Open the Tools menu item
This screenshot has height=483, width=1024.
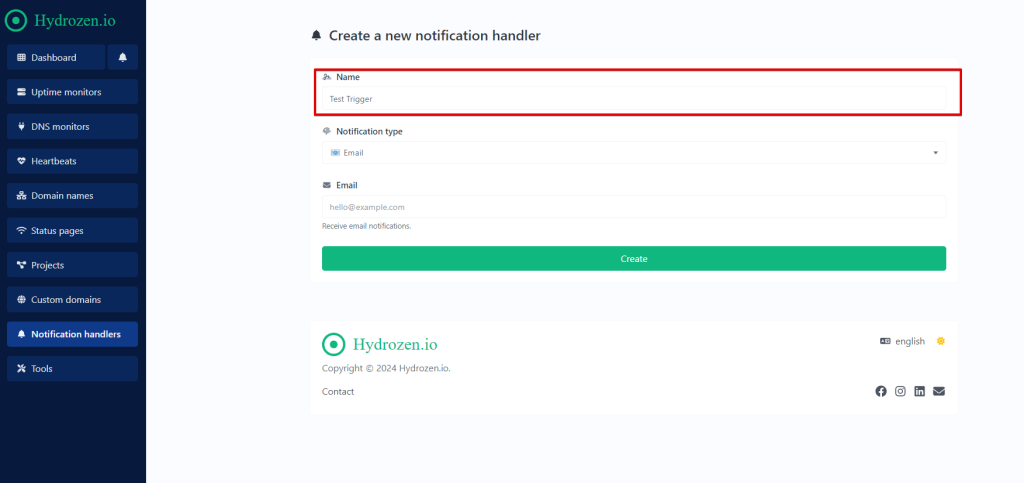coord(72,368)
